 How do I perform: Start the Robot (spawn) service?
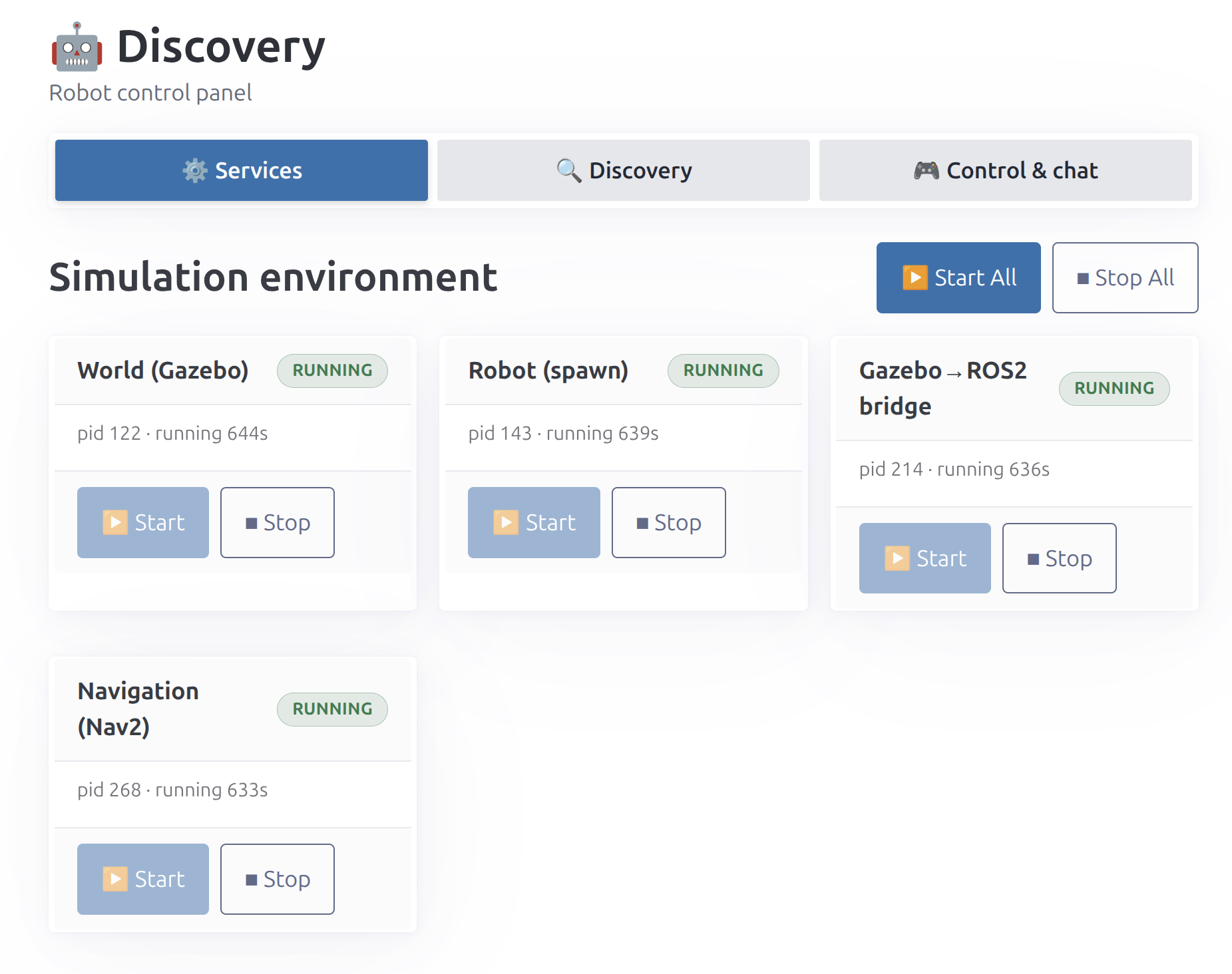pos(534,522)
